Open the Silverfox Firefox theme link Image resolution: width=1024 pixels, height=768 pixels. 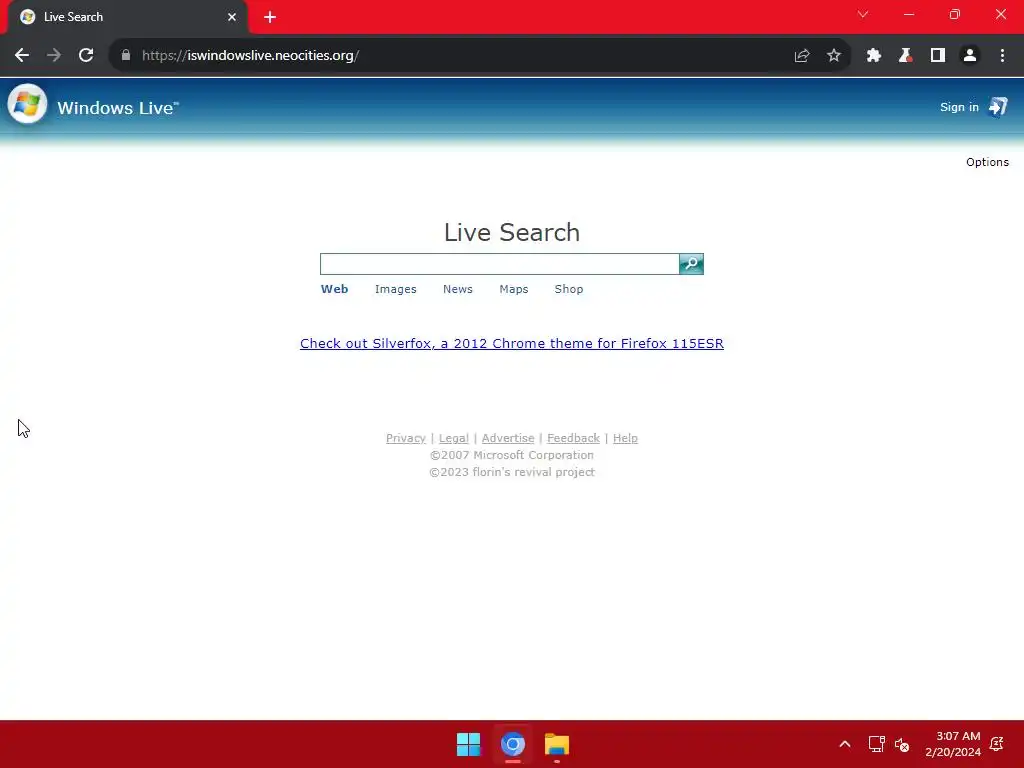pyautogui.click(x=512, y=344)
